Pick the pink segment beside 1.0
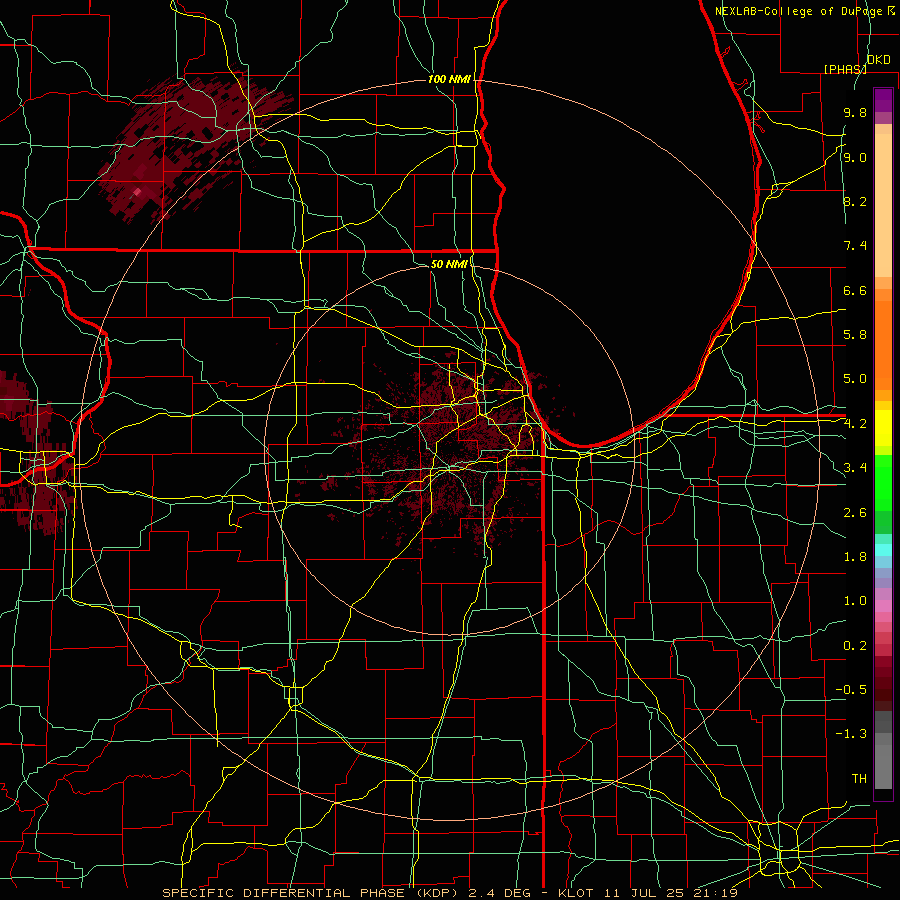The image size is (900, 900). coord(883,606)
